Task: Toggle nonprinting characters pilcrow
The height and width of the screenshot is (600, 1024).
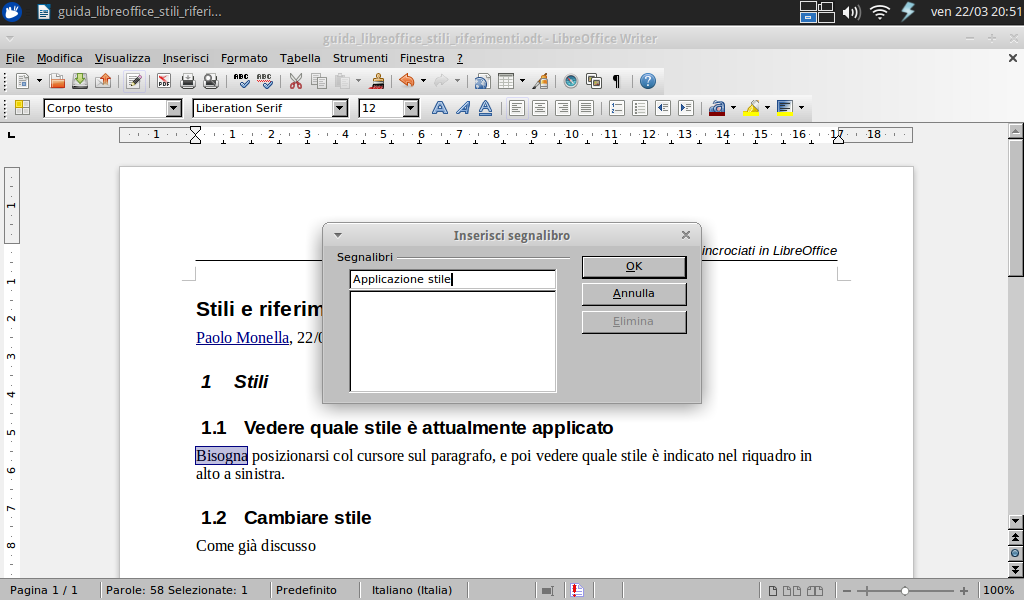Action: (x=616, y=81)
